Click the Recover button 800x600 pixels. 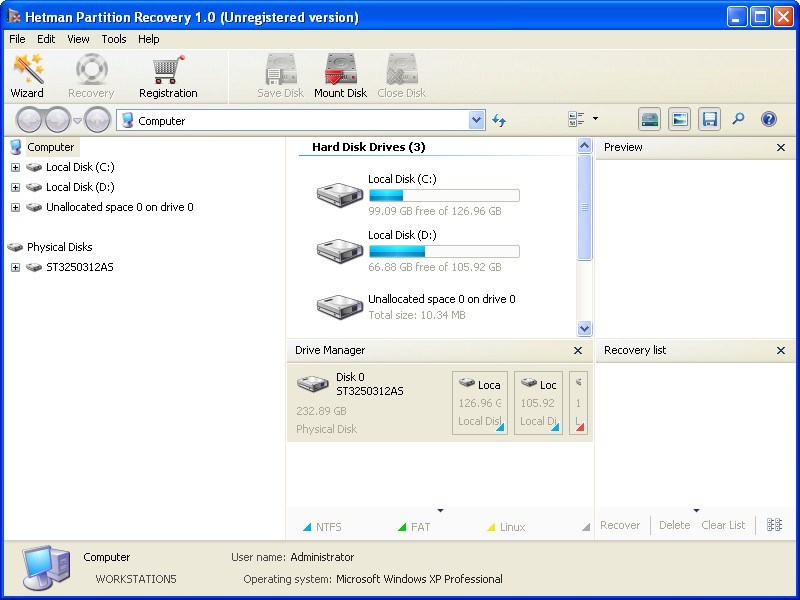(x=620, y=525)
